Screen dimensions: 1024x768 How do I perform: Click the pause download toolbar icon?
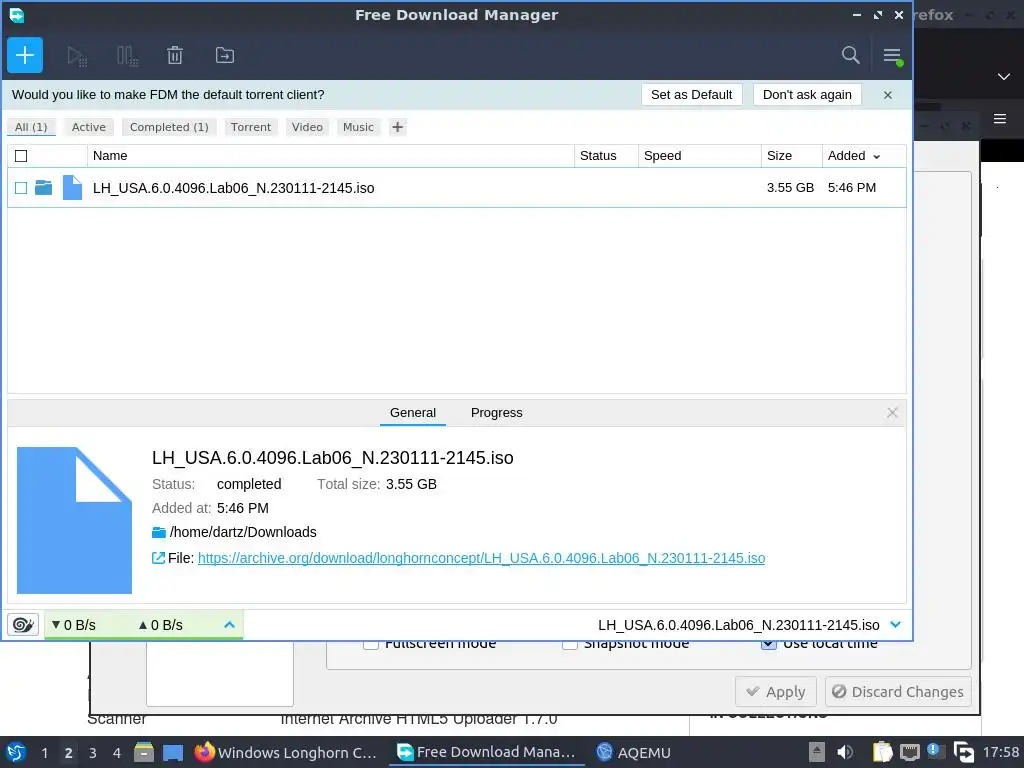click(x=127, y=56)
